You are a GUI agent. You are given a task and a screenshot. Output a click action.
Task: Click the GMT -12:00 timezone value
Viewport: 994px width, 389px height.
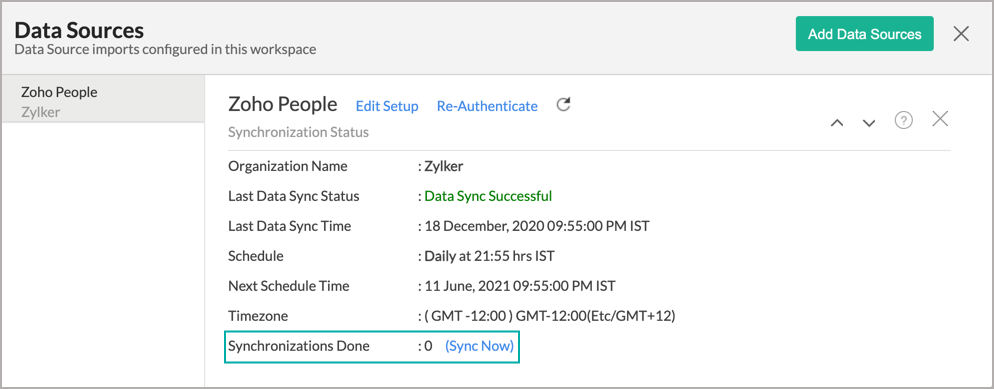550,316
